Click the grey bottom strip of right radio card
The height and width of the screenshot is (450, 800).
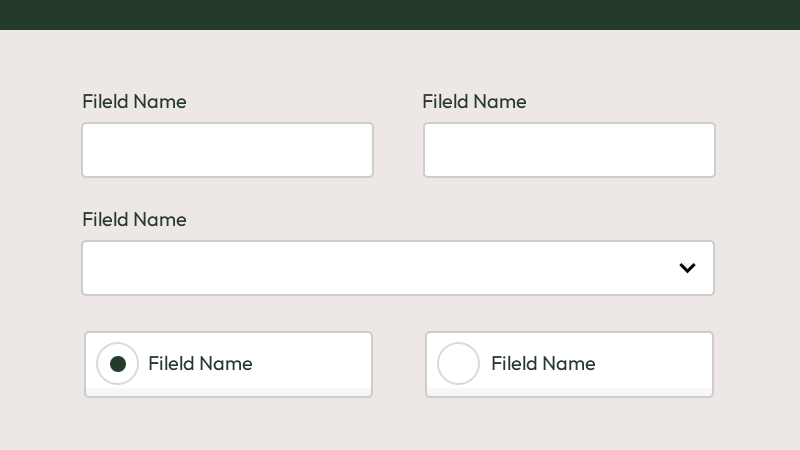(569, 392)
